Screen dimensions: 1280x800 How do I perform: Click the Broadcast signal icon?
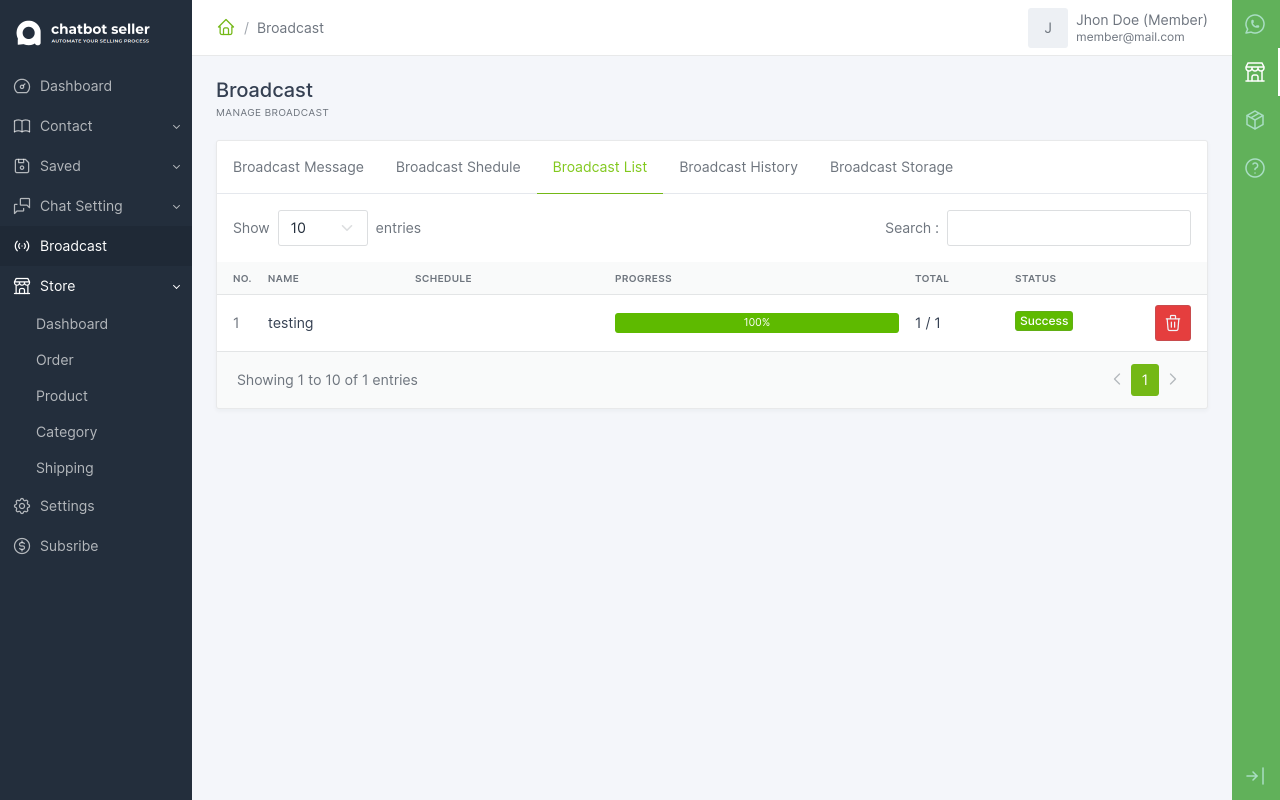pyautogui.click(x=22, y=246)
